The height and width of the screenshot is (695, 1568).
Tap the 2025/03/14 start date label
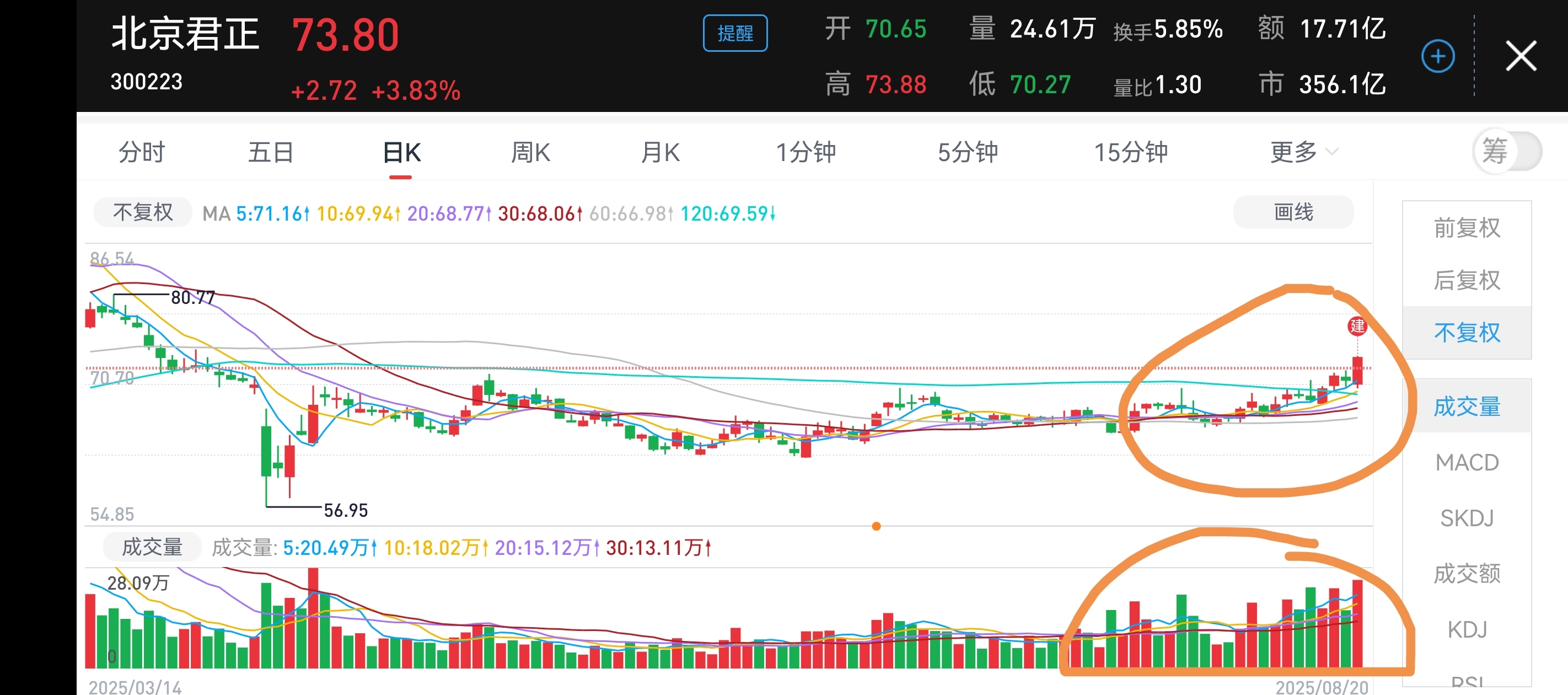(x=135, y=687)
